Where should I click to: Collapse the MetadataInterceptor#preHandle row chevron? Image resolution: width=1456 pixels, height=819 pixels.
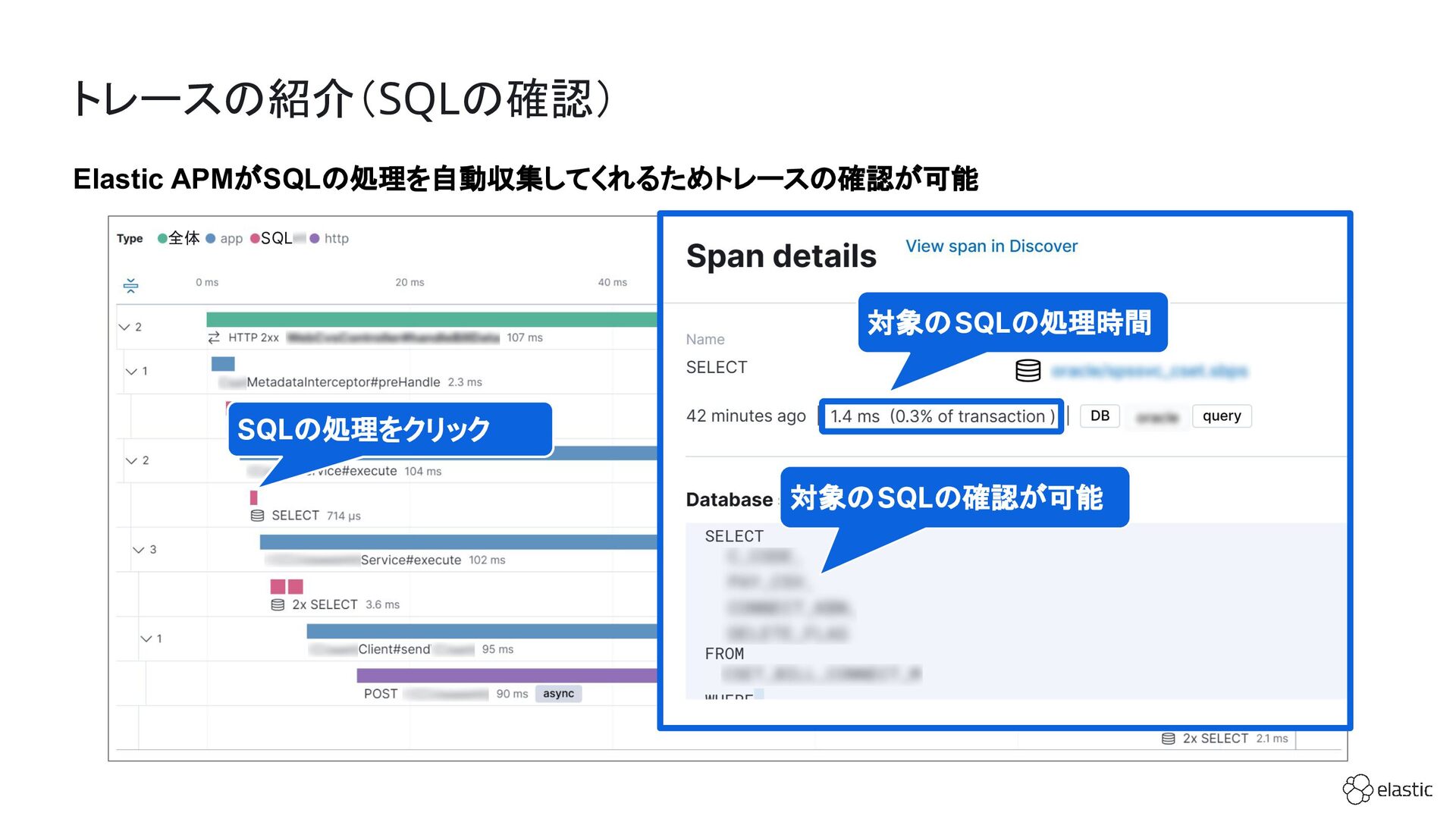pos(131,372)
